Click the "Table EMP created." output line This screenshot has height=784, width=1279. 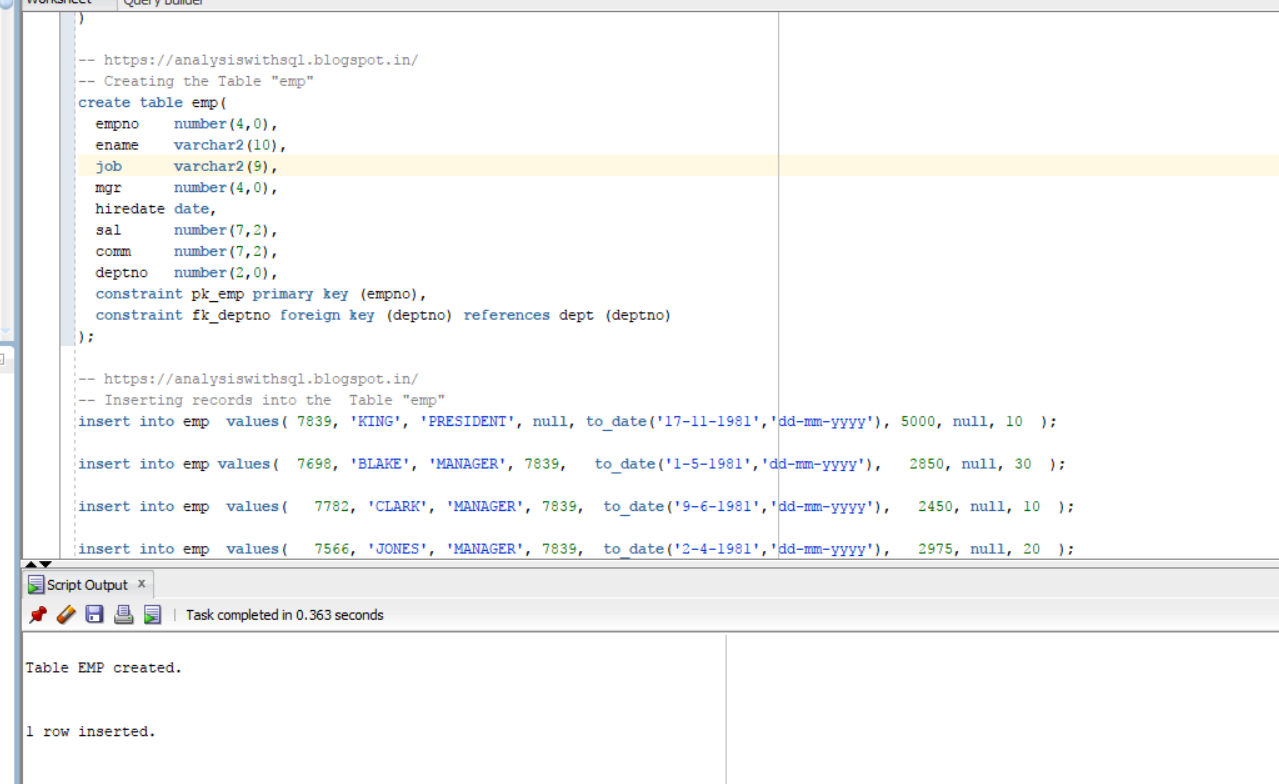[x=104, y=667]
